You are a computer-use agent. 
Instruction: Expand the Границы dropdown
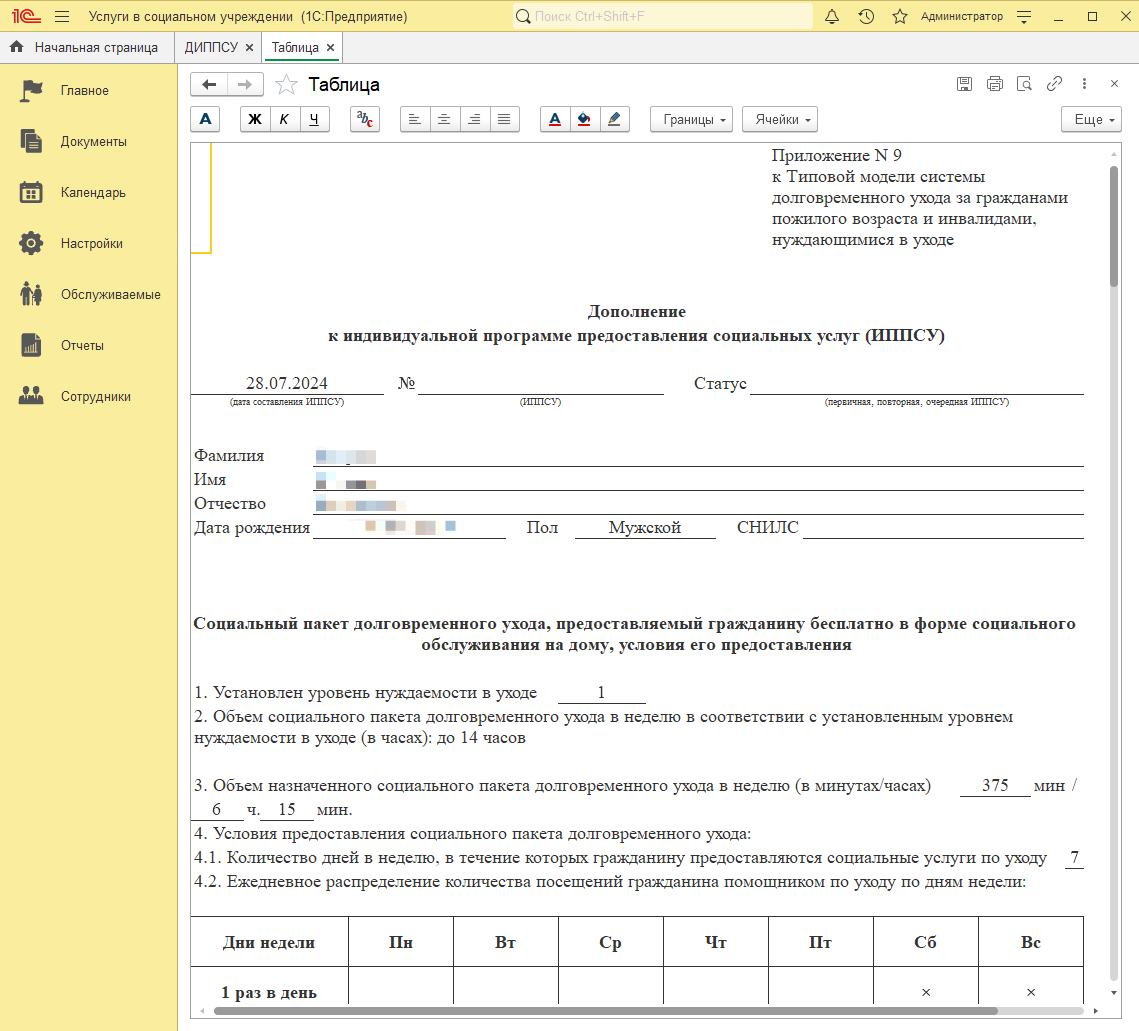[691, 119]
